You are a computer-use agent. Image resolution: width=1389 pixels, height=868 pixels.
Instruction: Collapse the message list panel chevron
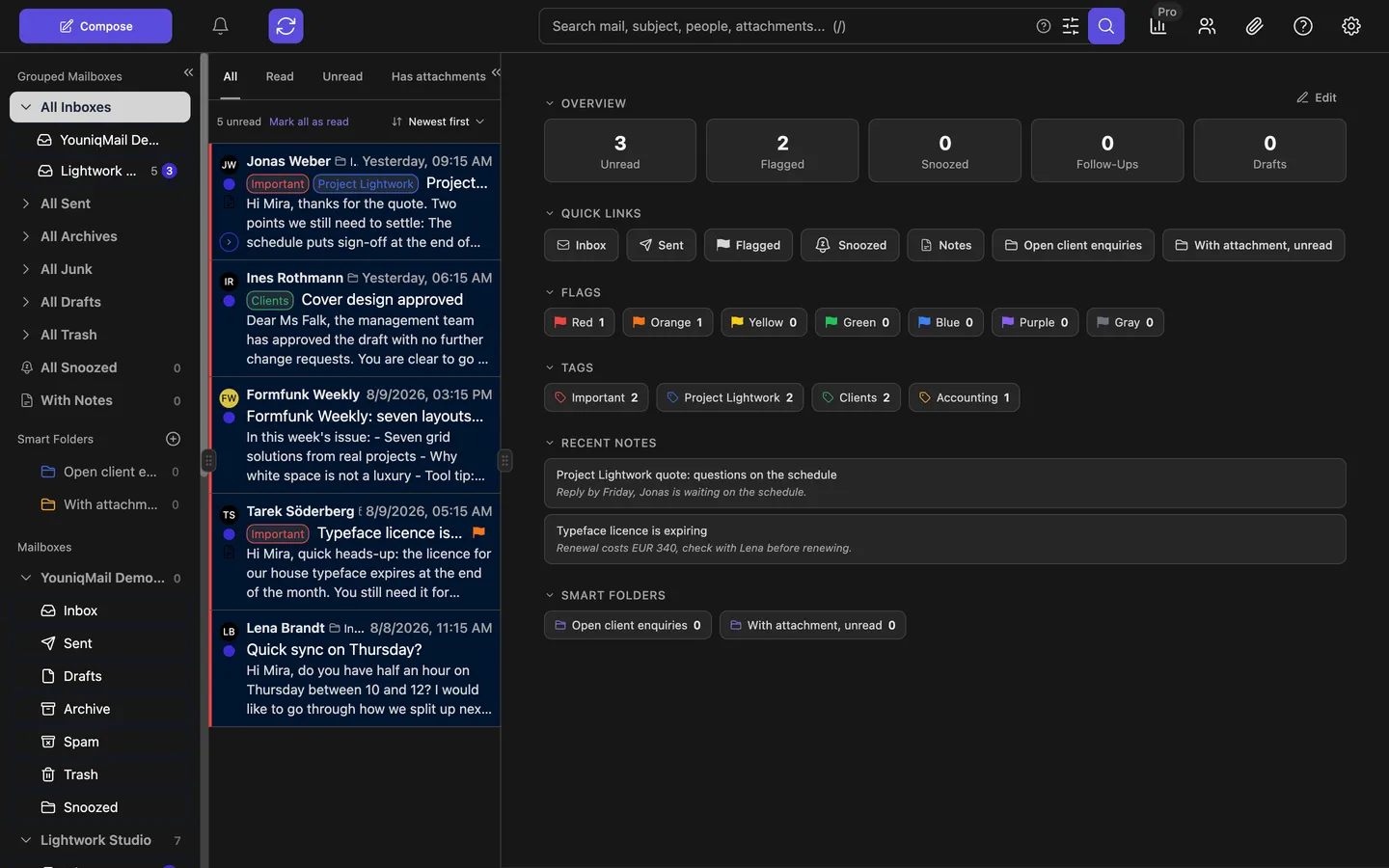[496, 72]
